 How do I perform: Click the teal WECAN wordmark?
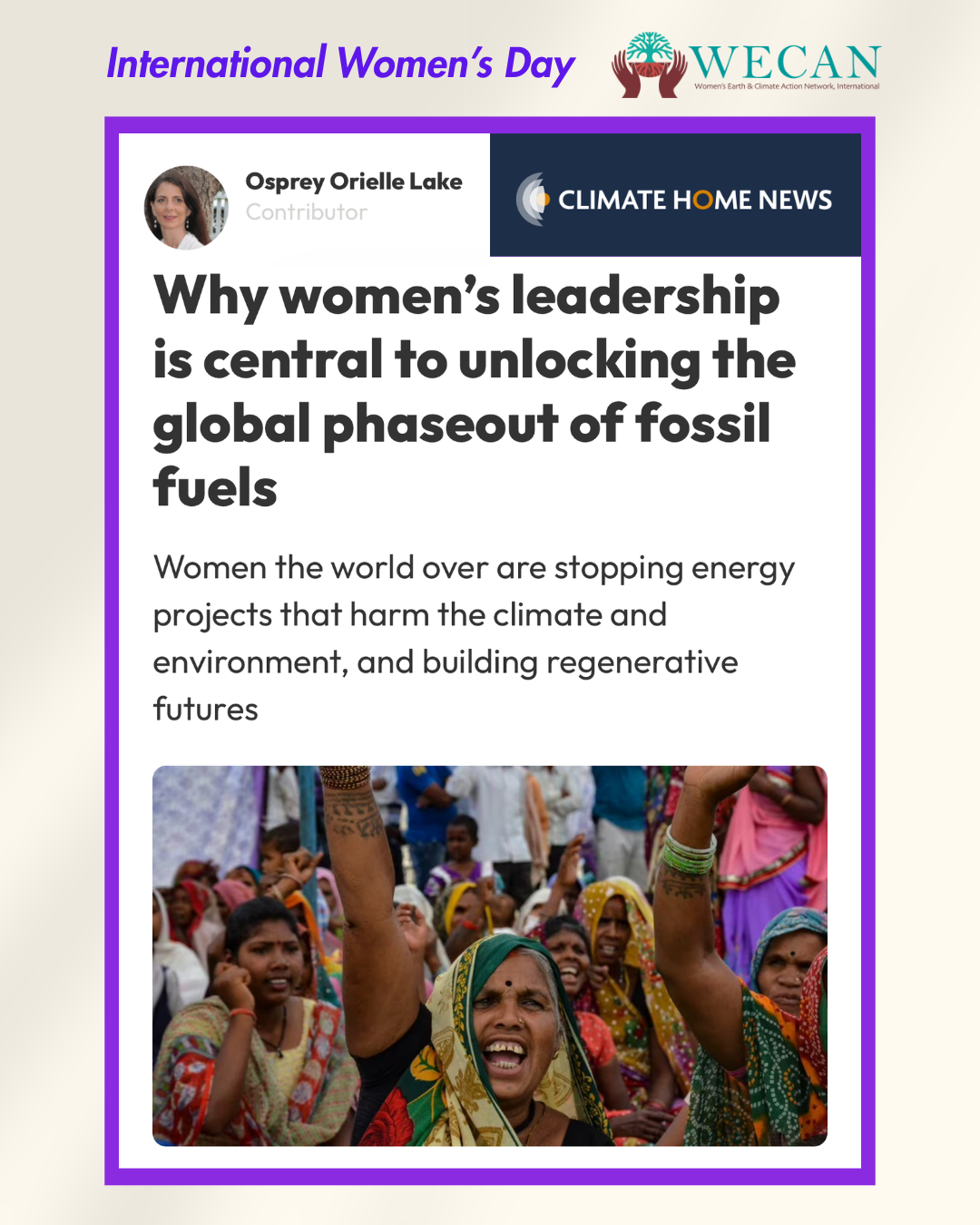point(785,62)
